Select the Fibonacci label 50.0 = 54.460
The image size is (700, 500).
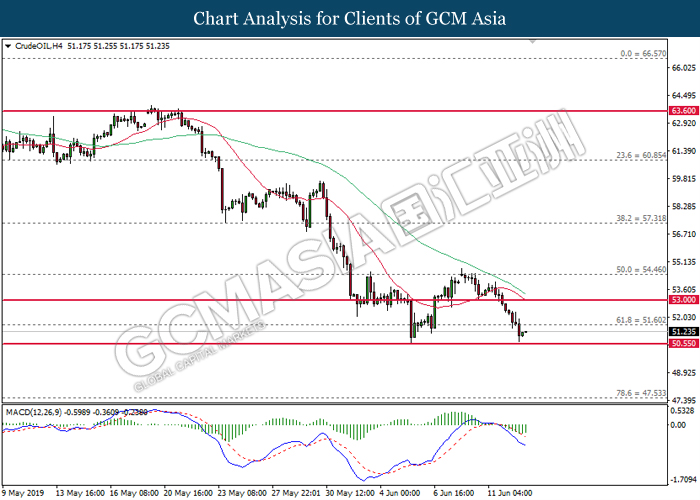coord(641,270)
